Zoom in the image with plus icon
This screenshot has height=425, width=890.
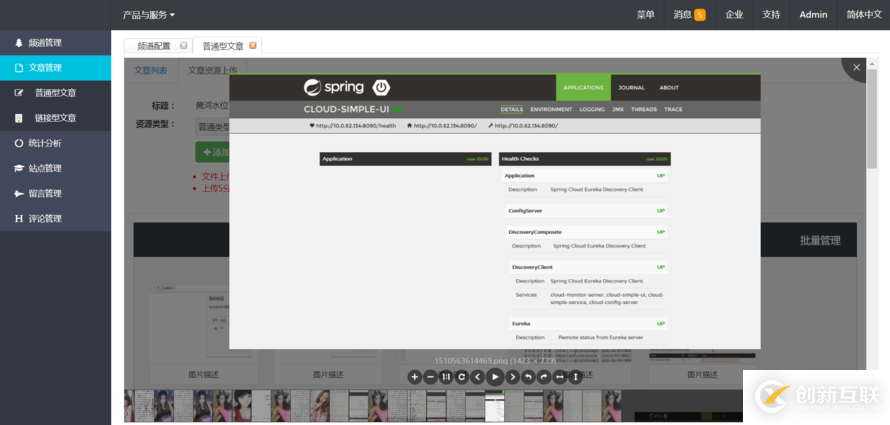(415, 377)
